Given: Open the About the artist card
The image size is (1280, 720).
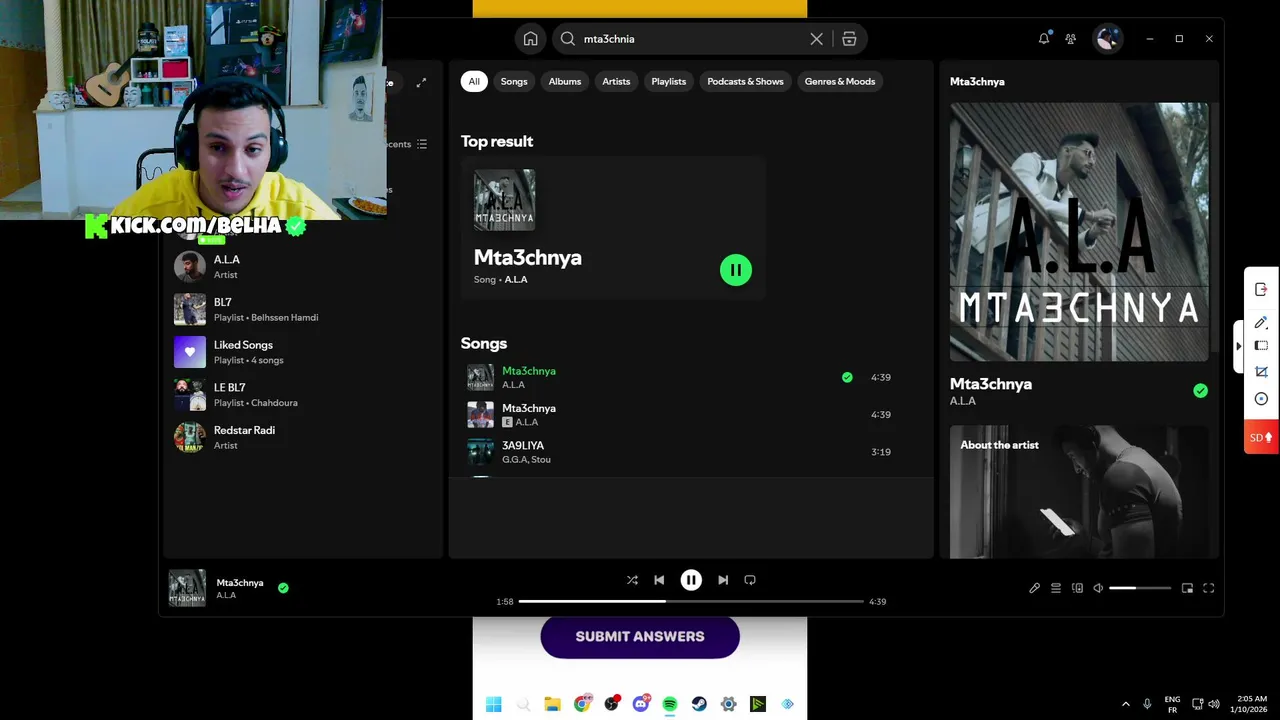Looking at the screenshot, I should [1079, 492].
